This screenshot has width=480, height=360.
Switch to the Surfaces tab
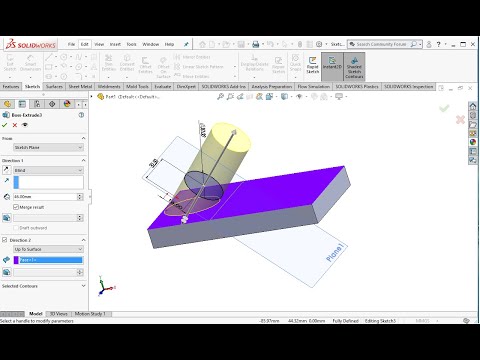tap(54, 87)
